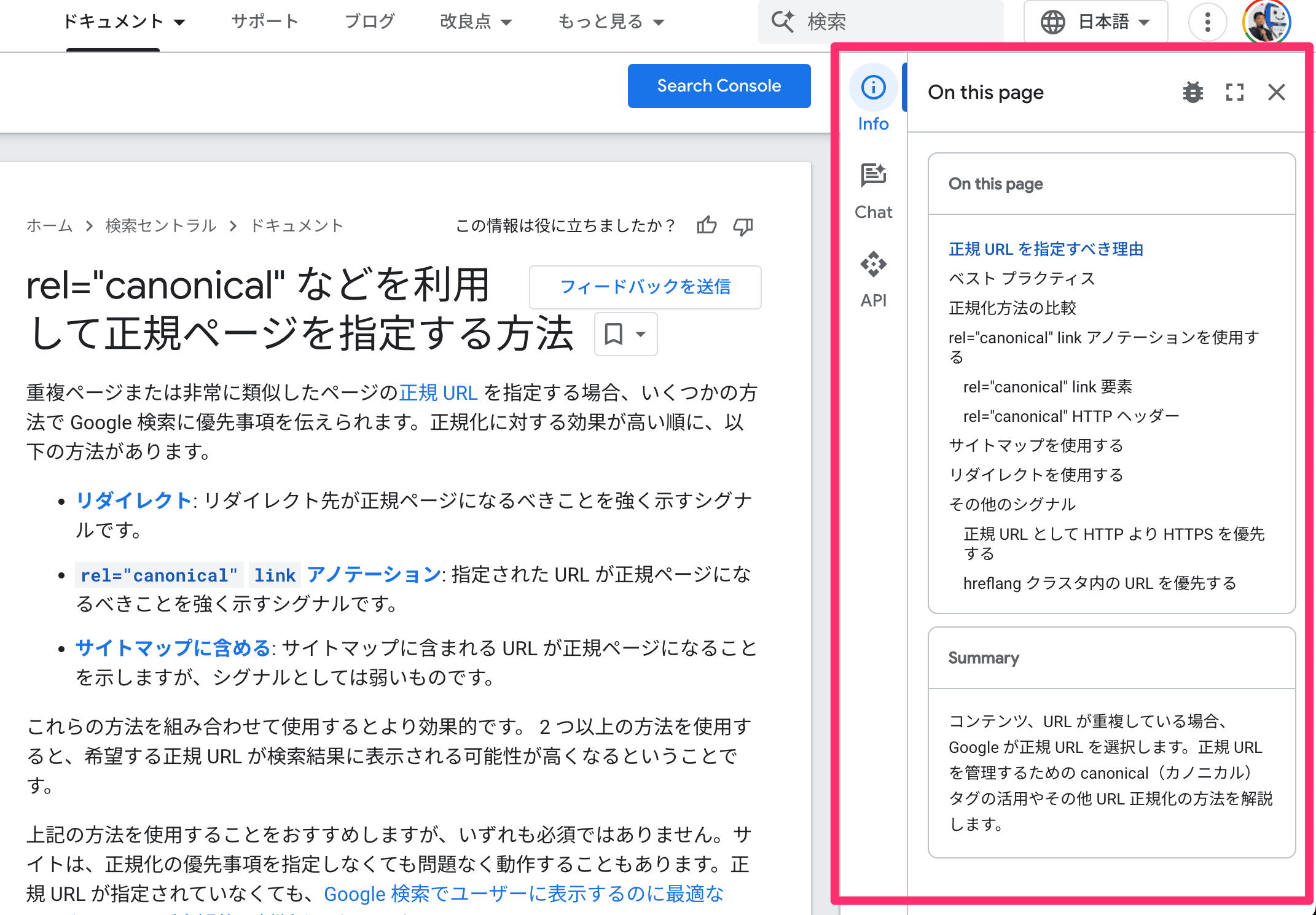
Task: Click the Search Console button
Action: pos(719,86)
